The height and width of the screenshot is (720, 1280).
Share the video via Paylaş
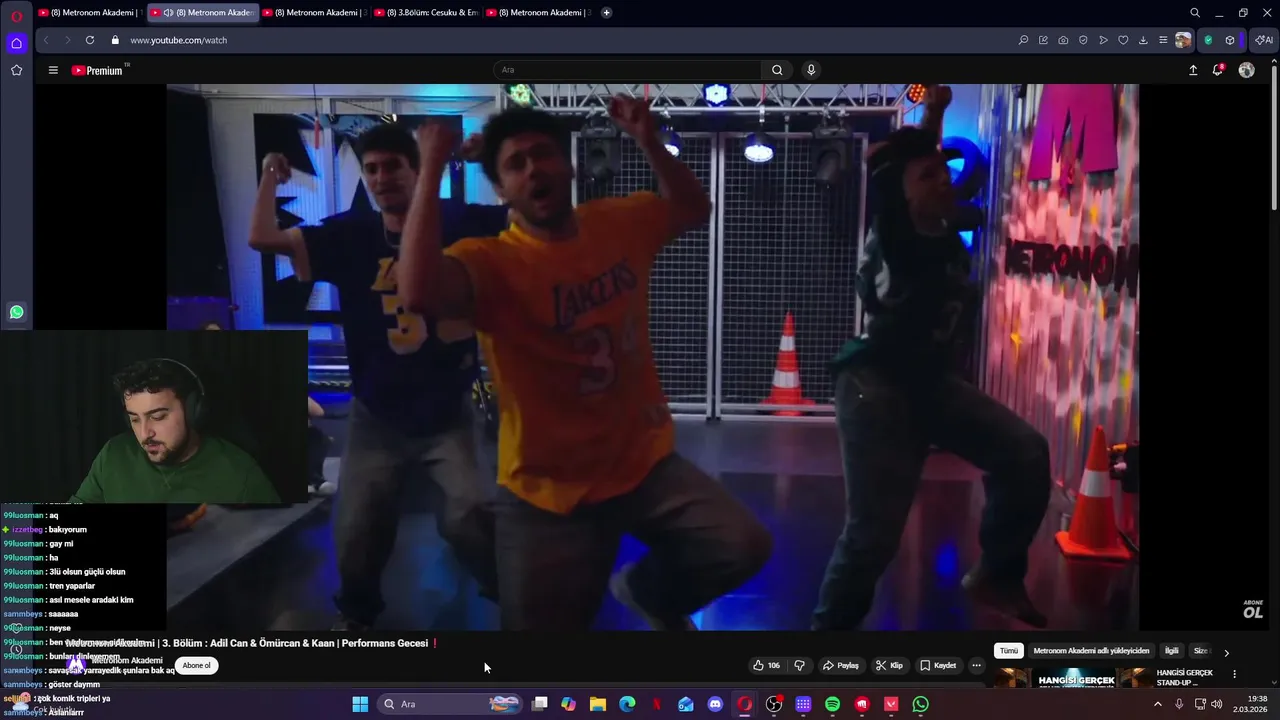tap(841, 665)
